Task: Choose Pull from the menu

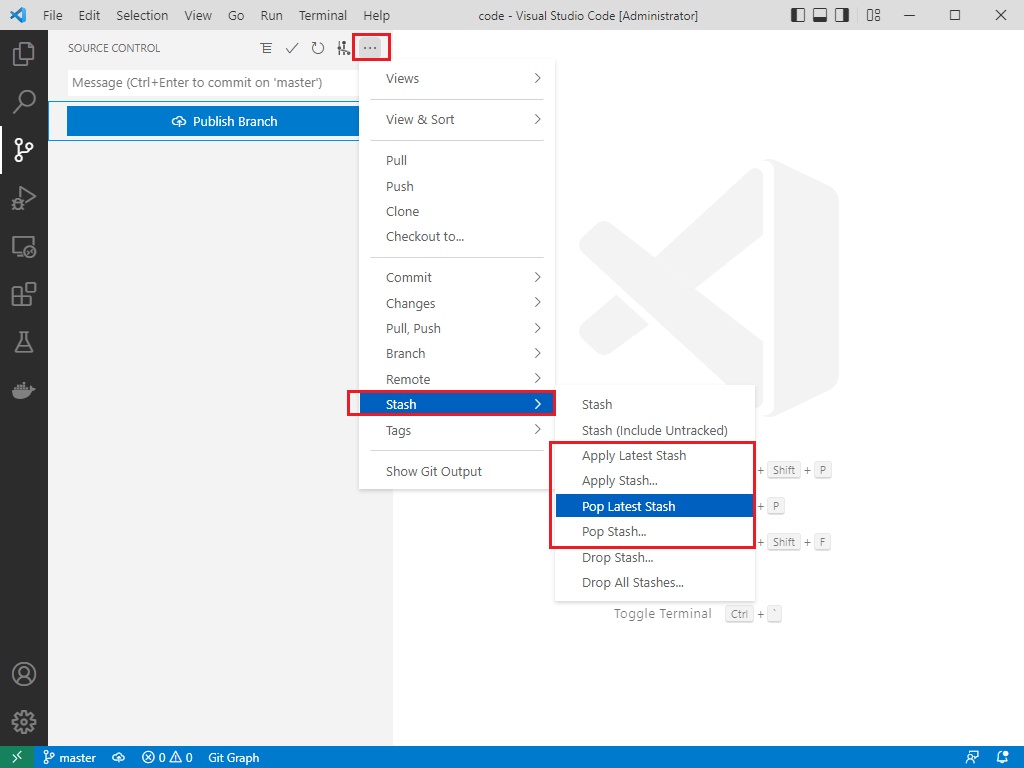Action: tap(456, 161)
